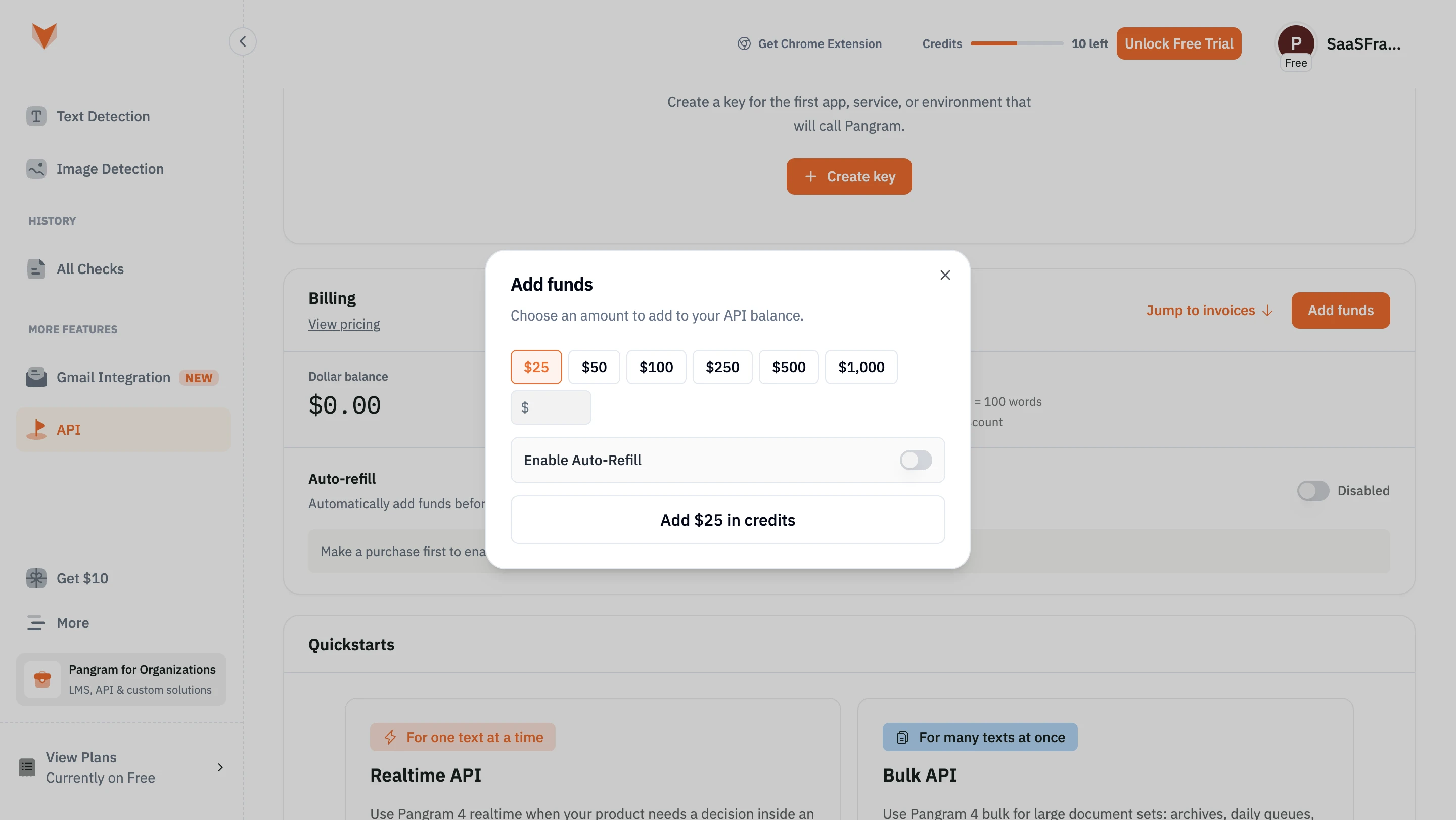Screen dimensions: 1456x820
Task: Click the View Plans list icon
Action: [x=27, y=767]
